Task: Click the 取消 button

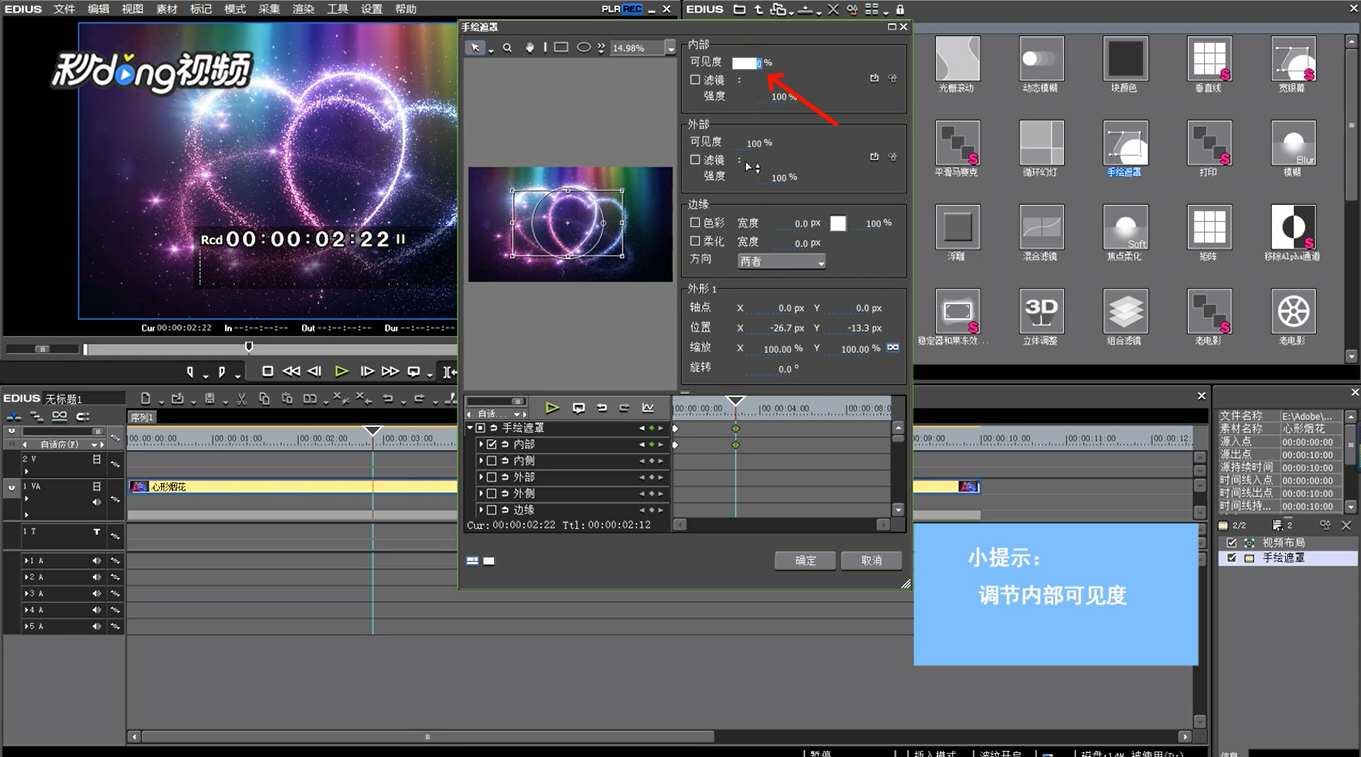Action: point(871,561)
